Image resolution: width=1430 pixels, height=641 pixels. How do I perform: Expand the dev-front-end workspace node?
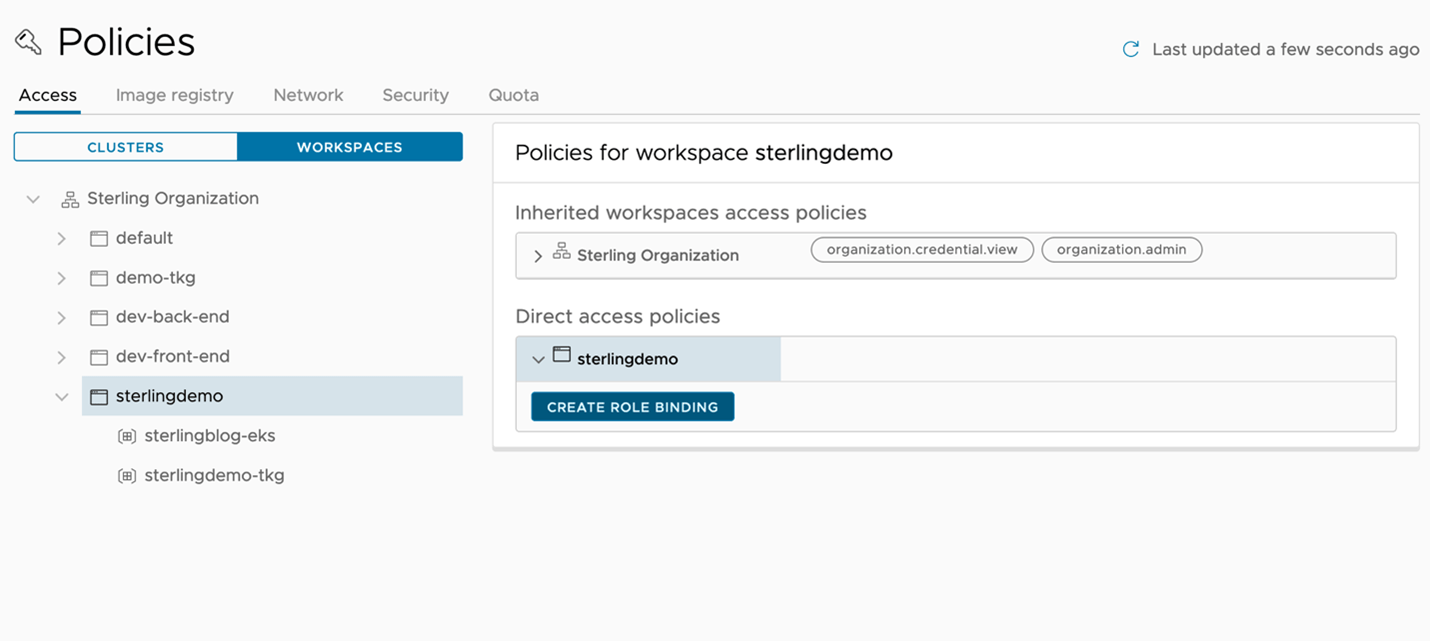pos(62,357)
